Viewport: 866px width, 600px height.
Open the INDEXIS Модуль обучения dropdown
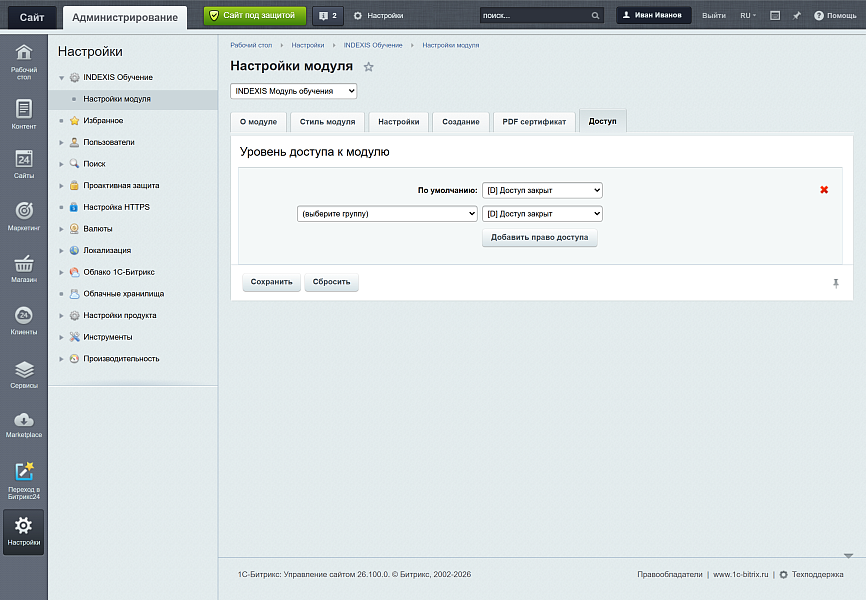tap(293, 91)
